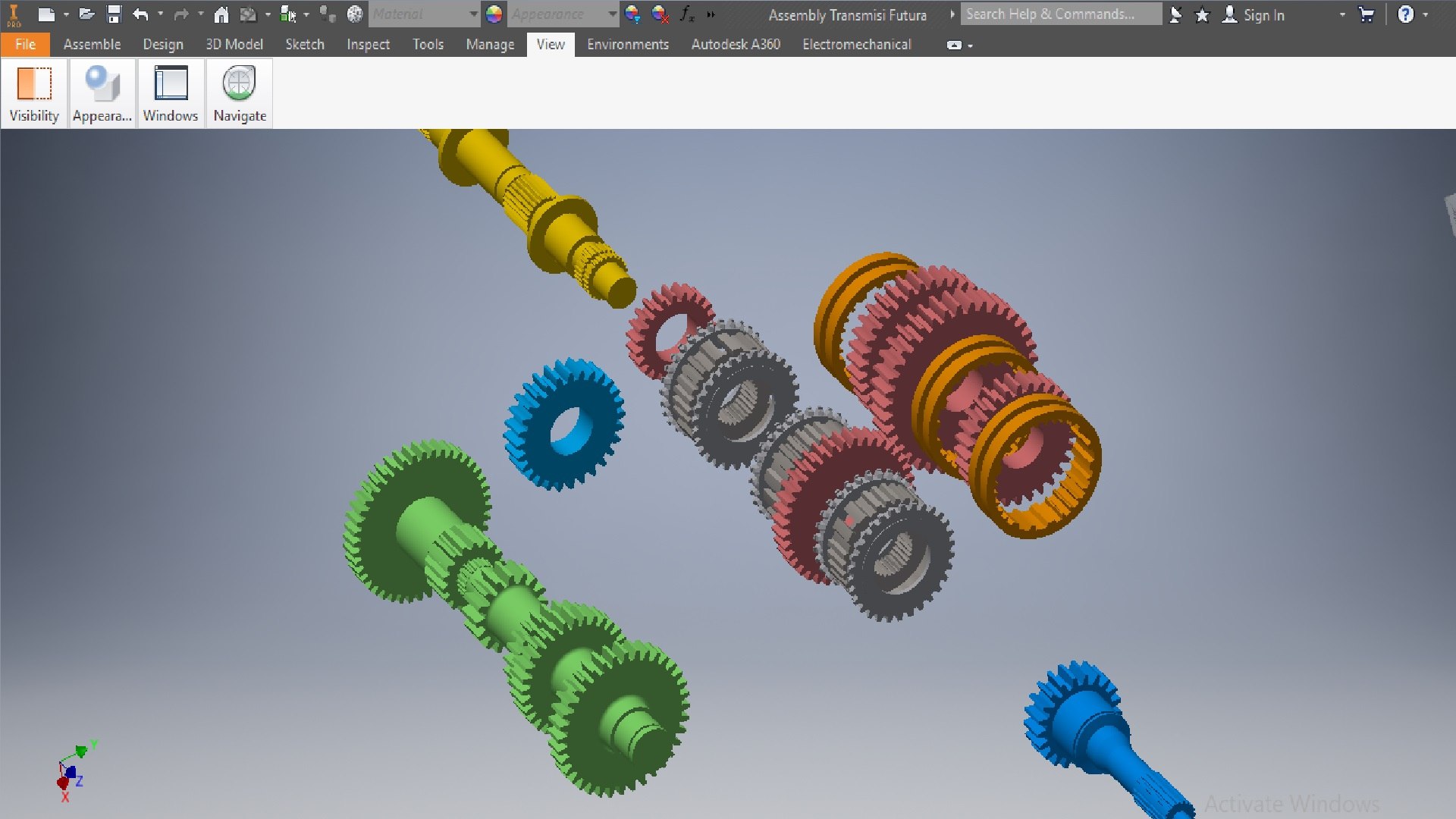Click the satellite Communication Center icon
Screen dimensions: 1456x819
(x=1175, y=15)
